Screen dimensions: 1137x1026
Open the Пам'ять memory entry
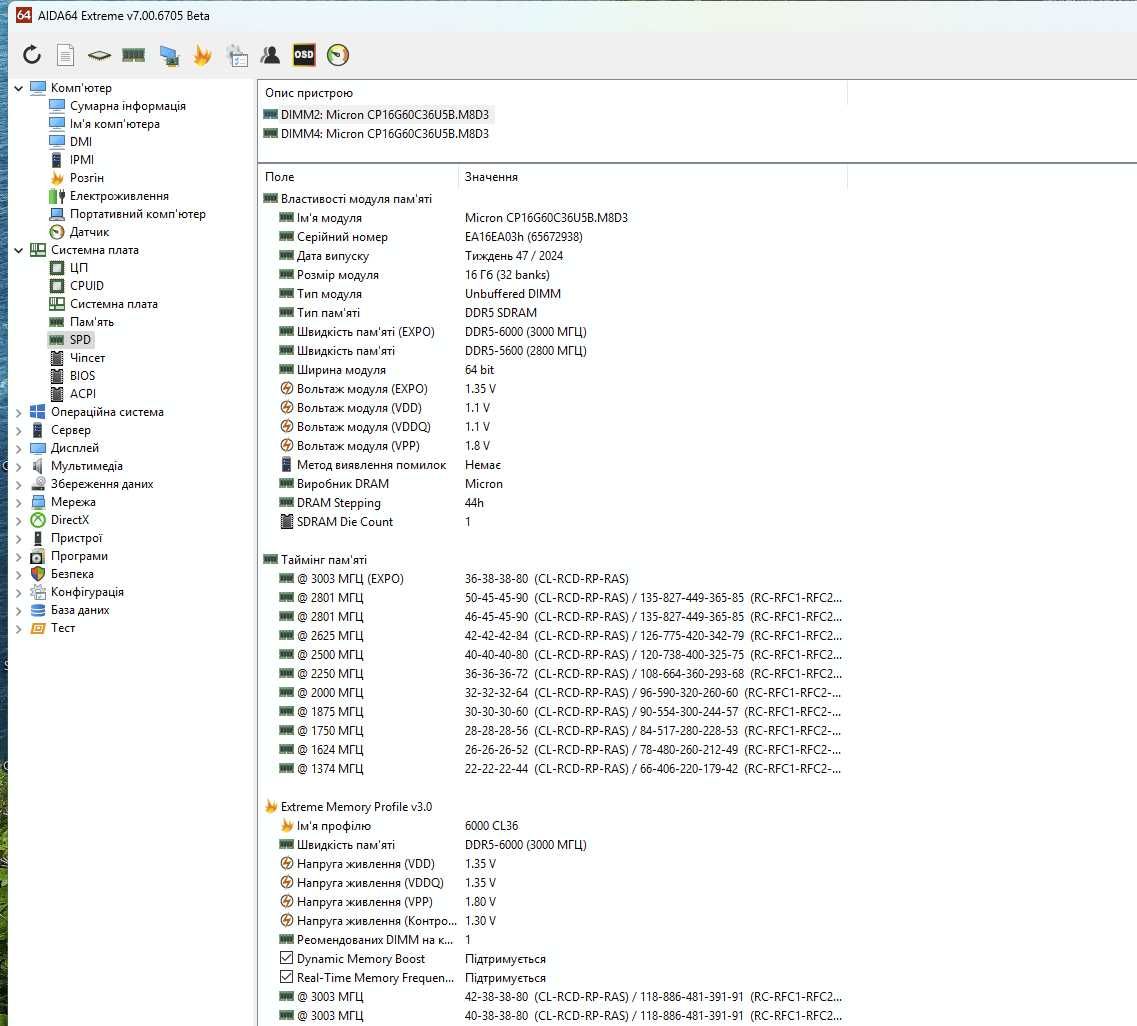coord(91,322)
